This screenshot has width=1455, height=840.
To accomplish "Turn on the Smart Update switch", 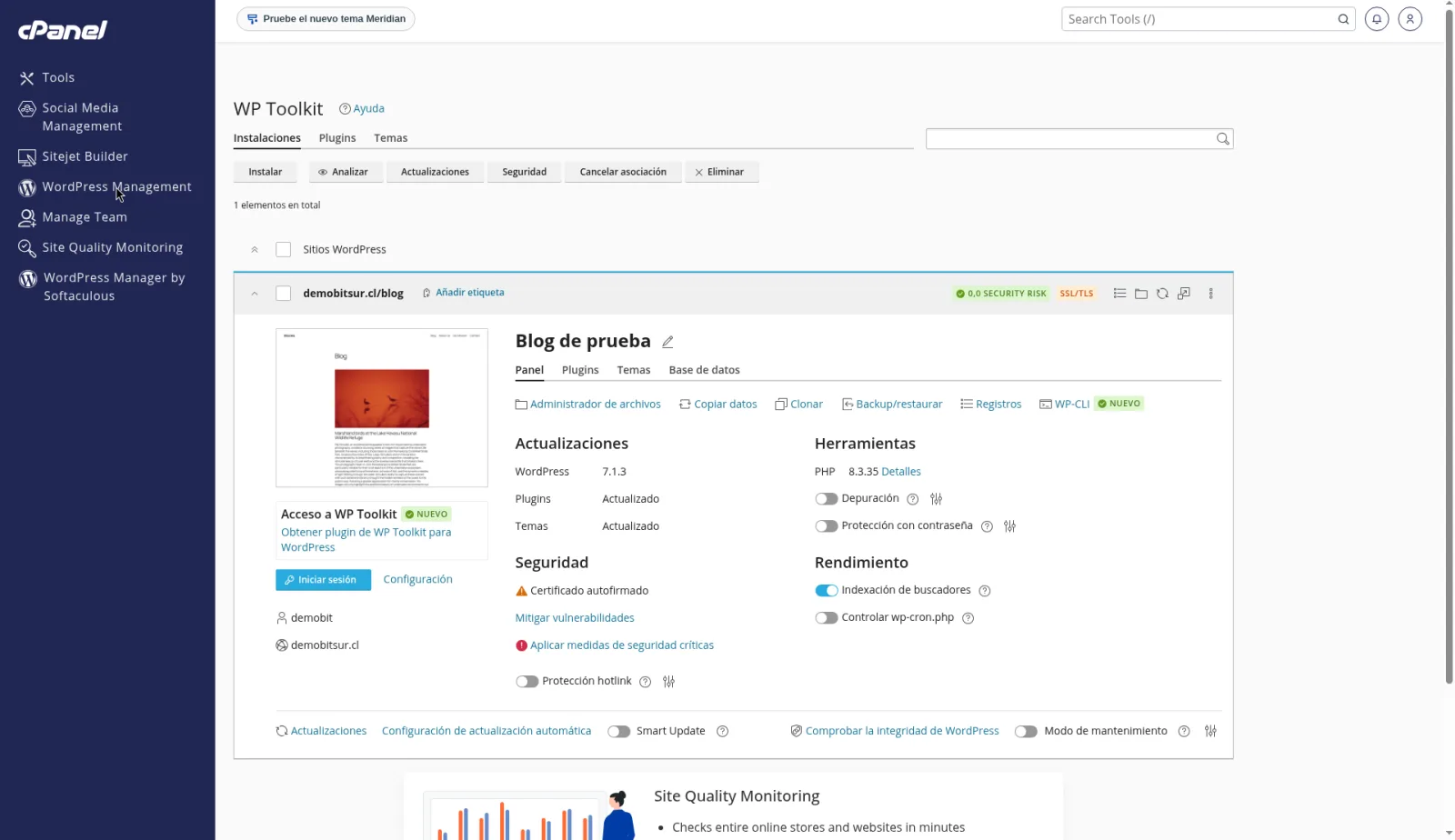I will pos(618,732).
